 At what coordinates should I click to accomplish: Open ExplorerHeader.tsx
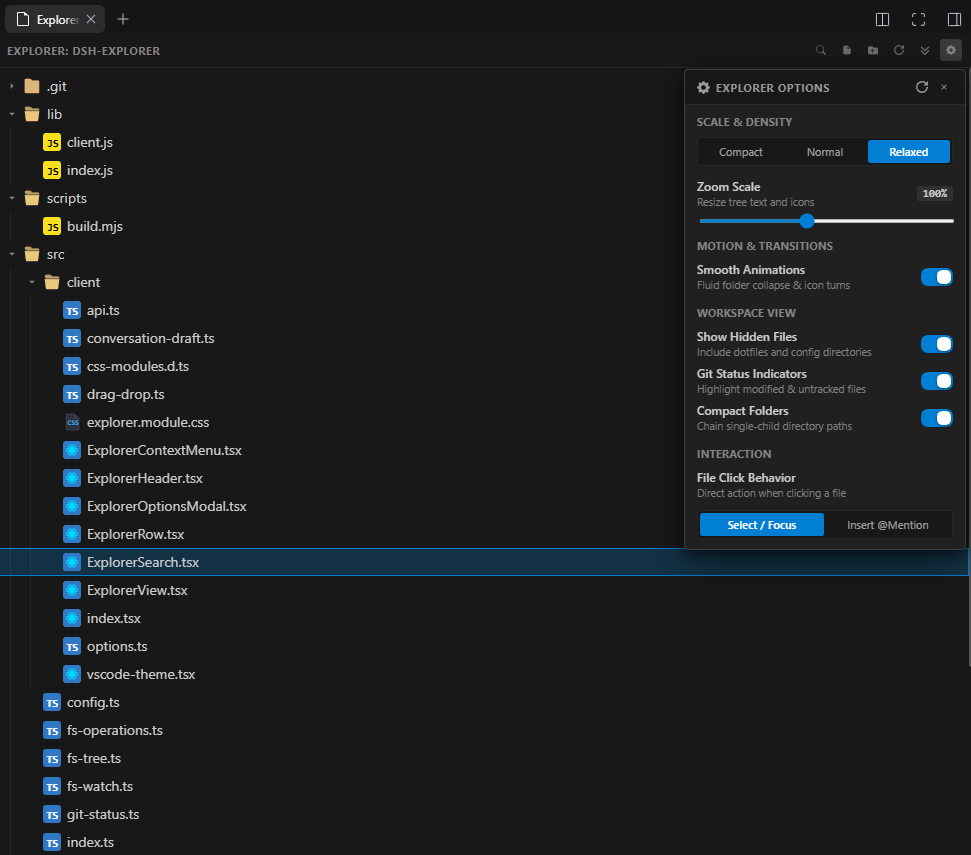[x=144, y=479]
